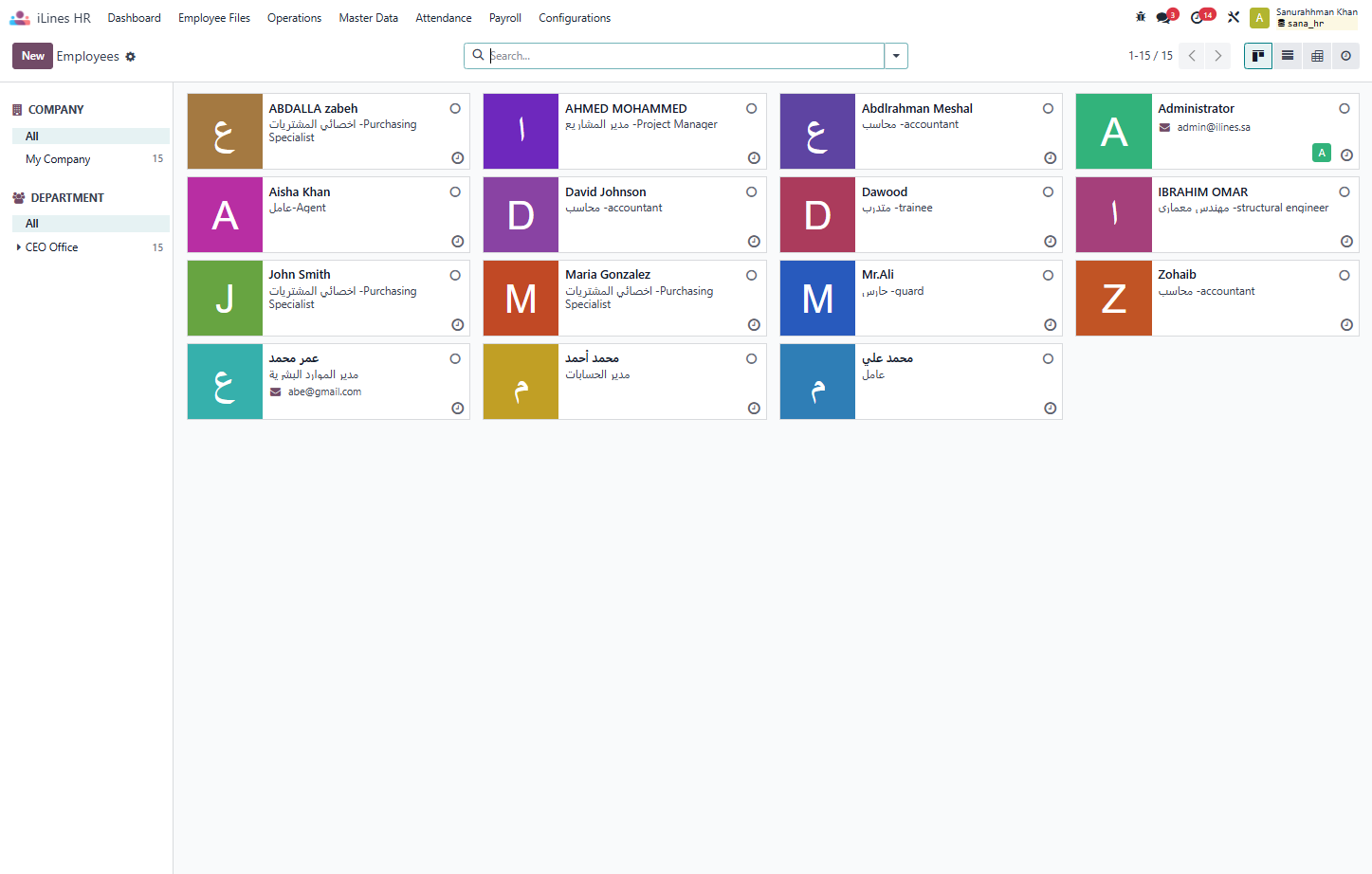Focus the employee search field
1372x874 pixels.
(686, 56)
